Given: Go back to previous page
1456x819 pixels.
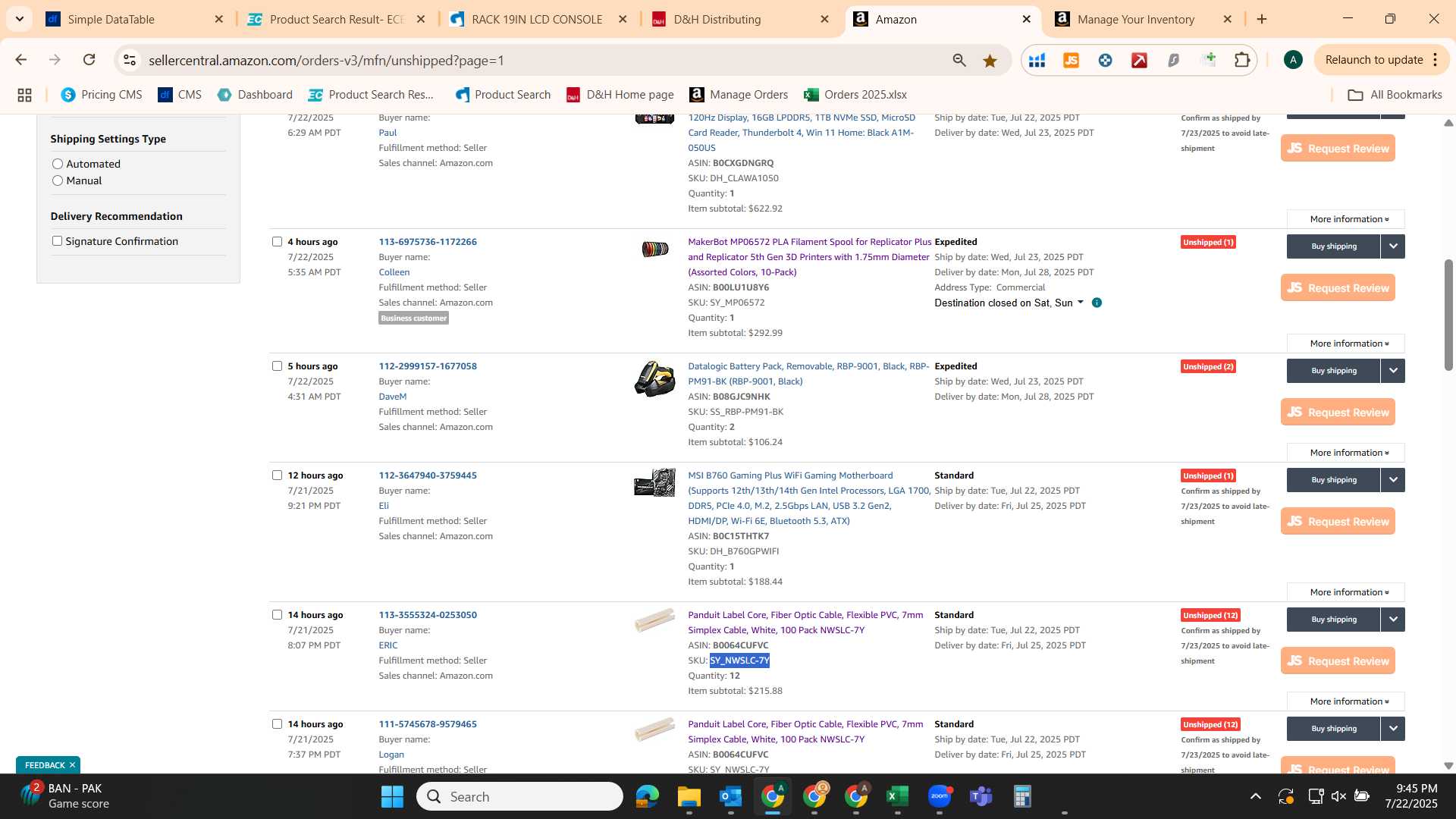Looking at the screenshot, I should 20,60.
